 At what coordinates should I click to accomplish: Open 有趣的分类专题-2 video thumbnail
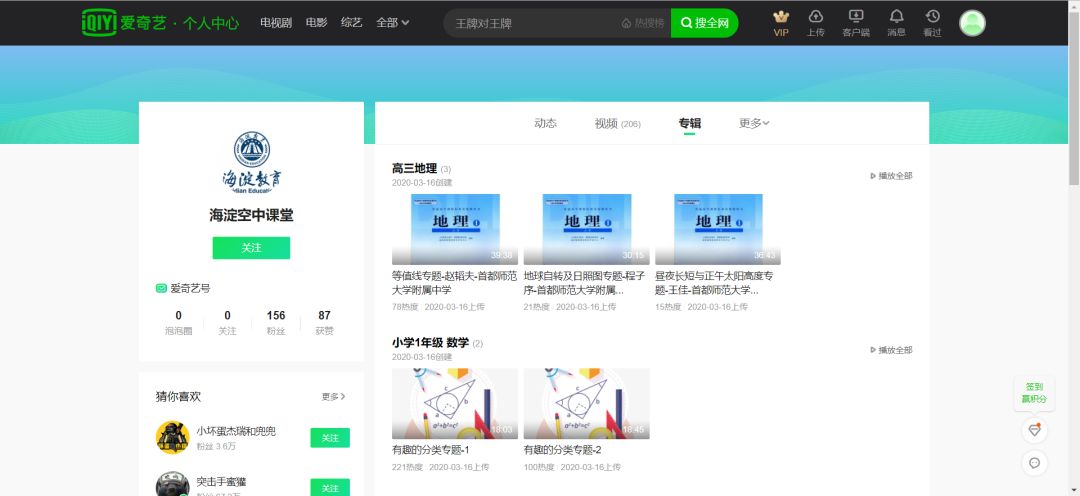[x=586, y=404]
